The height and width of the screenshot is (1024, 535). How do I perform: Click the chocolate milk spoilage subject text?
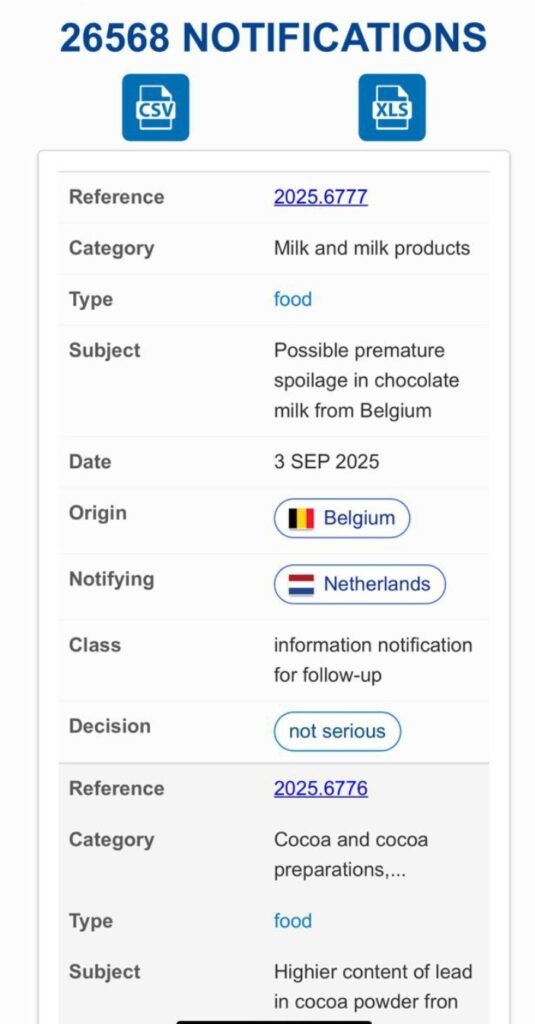pos(366,381)
